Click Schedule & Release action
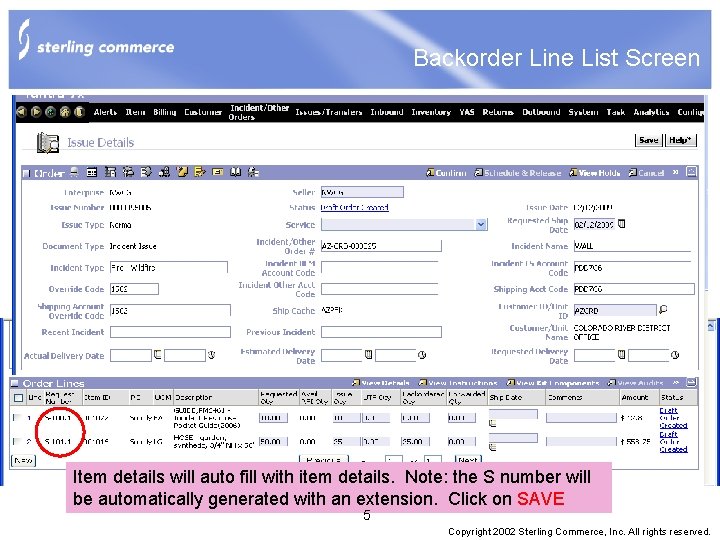 click(x=518, y=173)
